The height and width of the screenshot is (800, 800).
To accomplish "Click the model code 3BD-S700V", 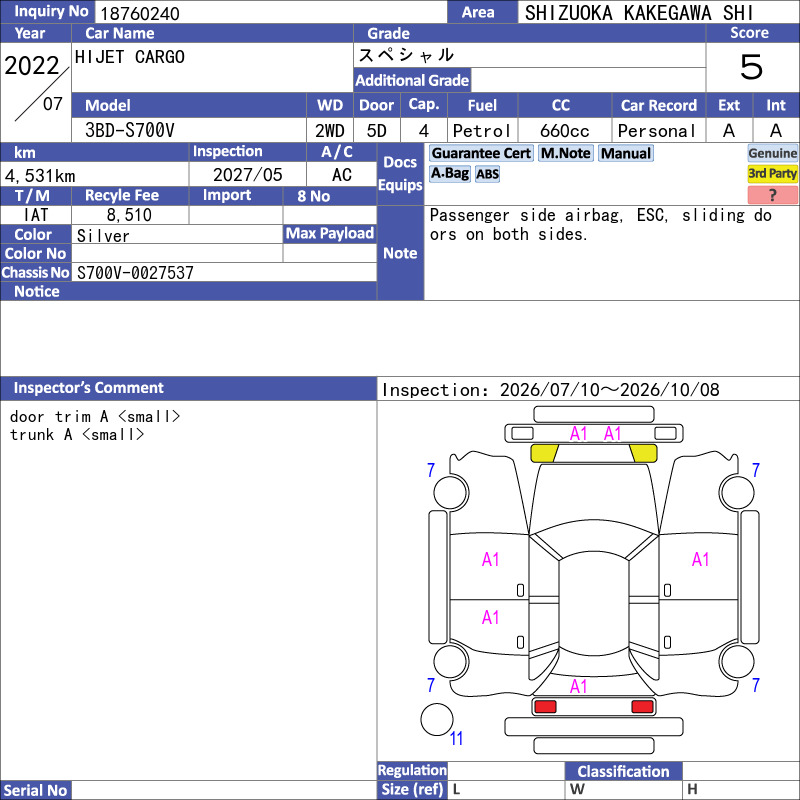I will click(130, 131).
